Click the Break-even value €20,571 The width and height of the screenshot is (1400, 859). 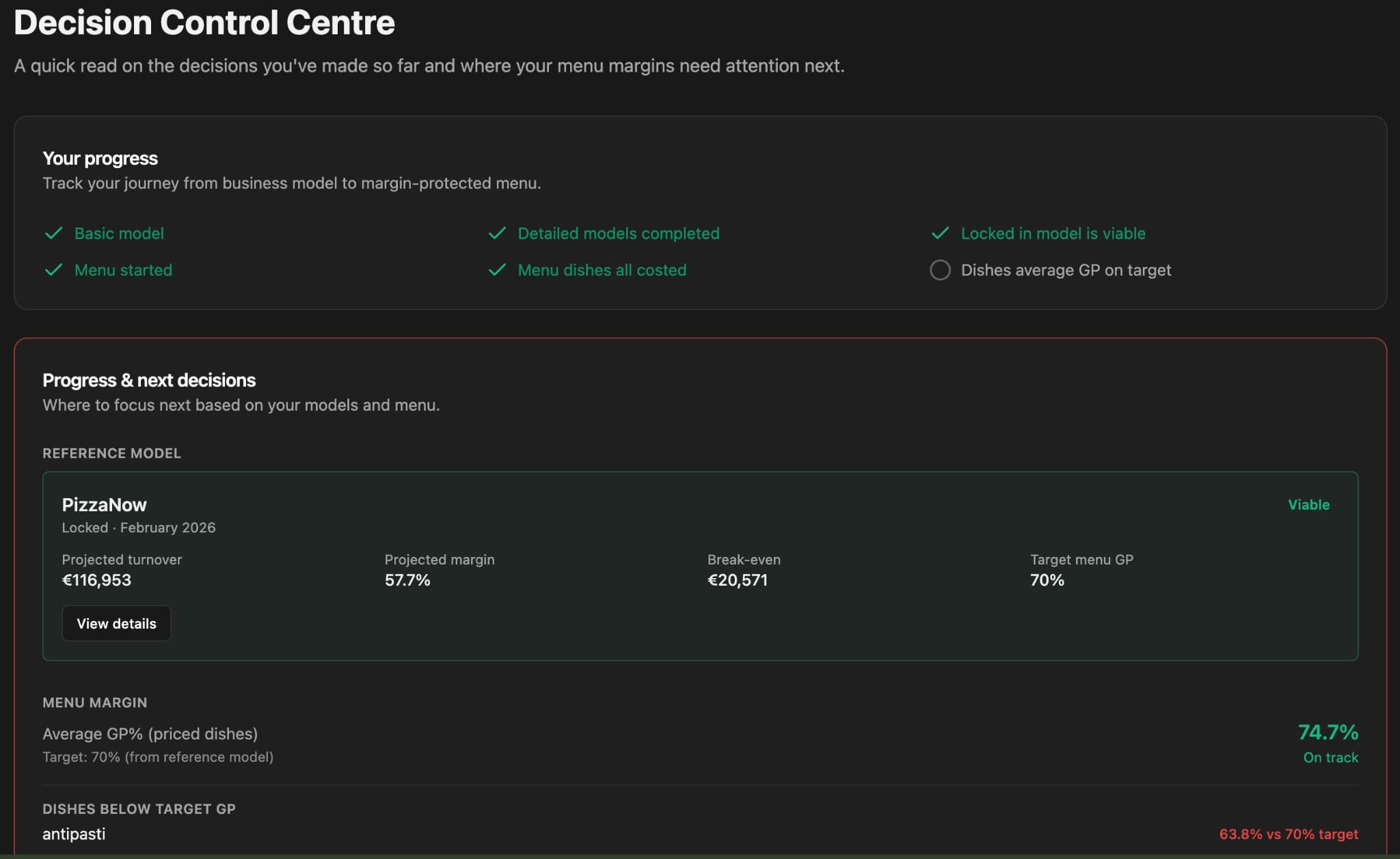pyautogui.click(x=738, y=580)
